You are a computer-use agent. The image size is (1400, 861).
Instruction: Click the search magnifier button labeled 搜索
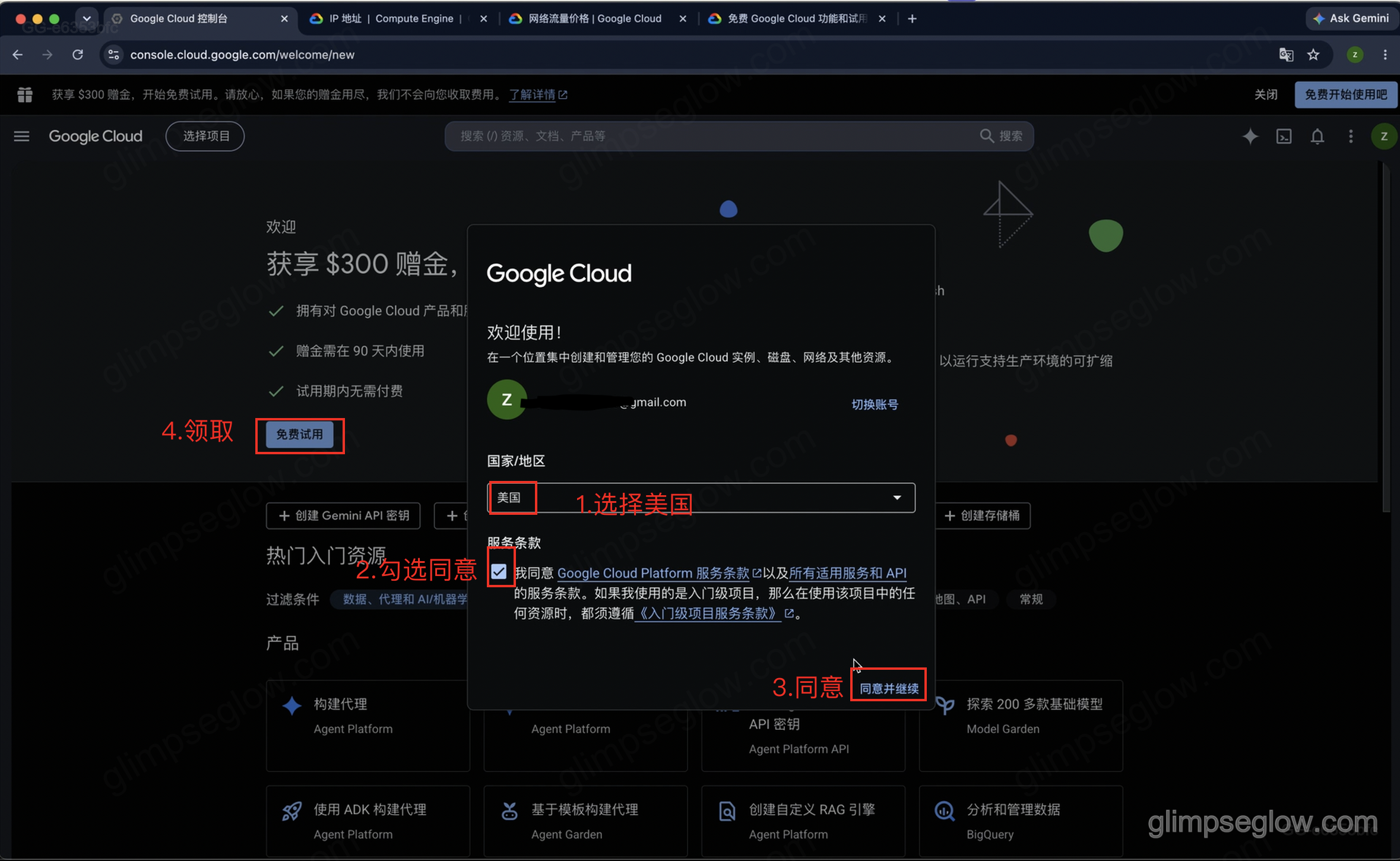(x=1001, y=136)
